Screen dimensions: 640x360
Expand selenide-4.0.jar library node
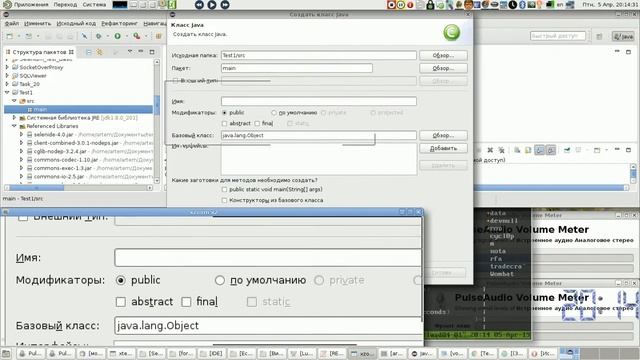coord(22,134)
